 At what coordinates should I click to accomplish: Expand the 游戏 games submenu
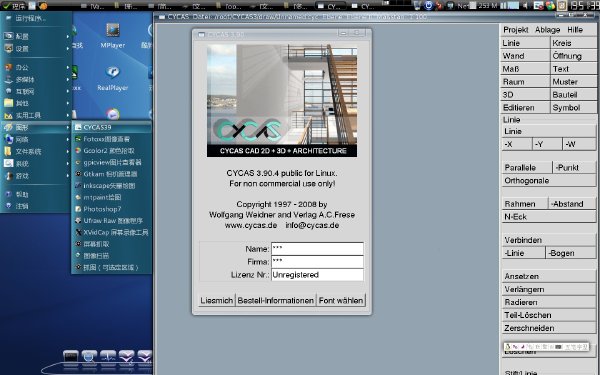(36, 176)
